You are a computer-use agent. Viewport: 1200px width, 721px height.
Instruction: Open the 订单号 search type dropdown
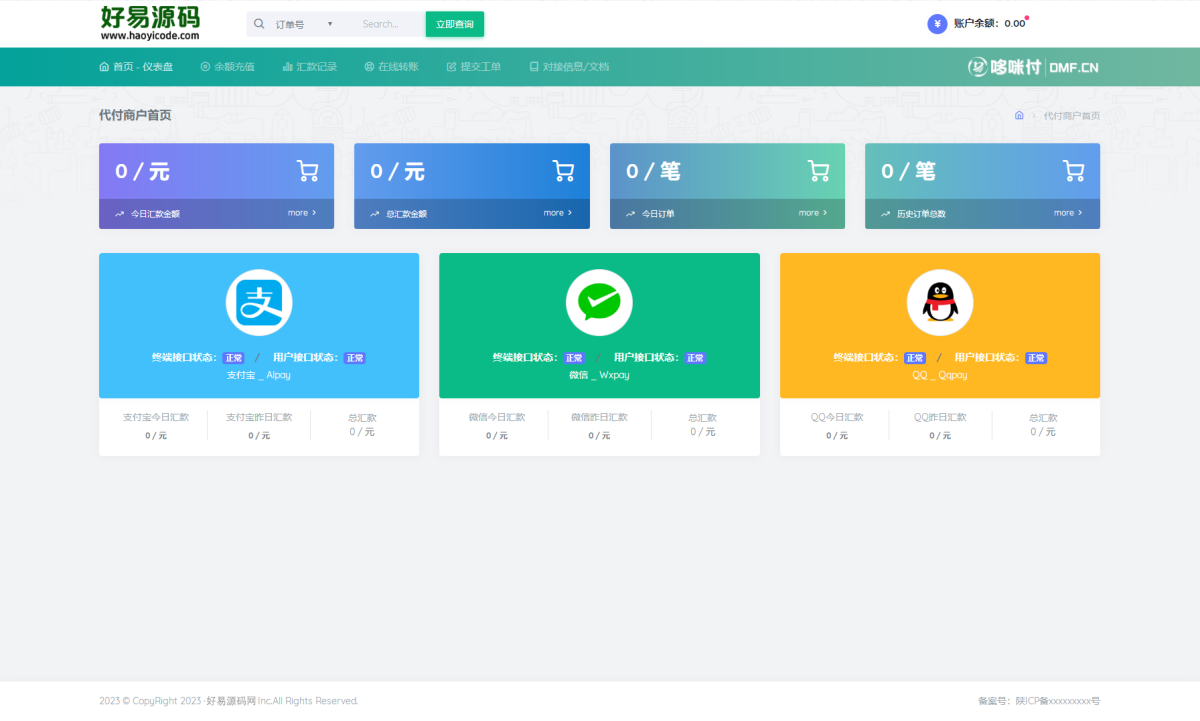click(x=304, y=24)
